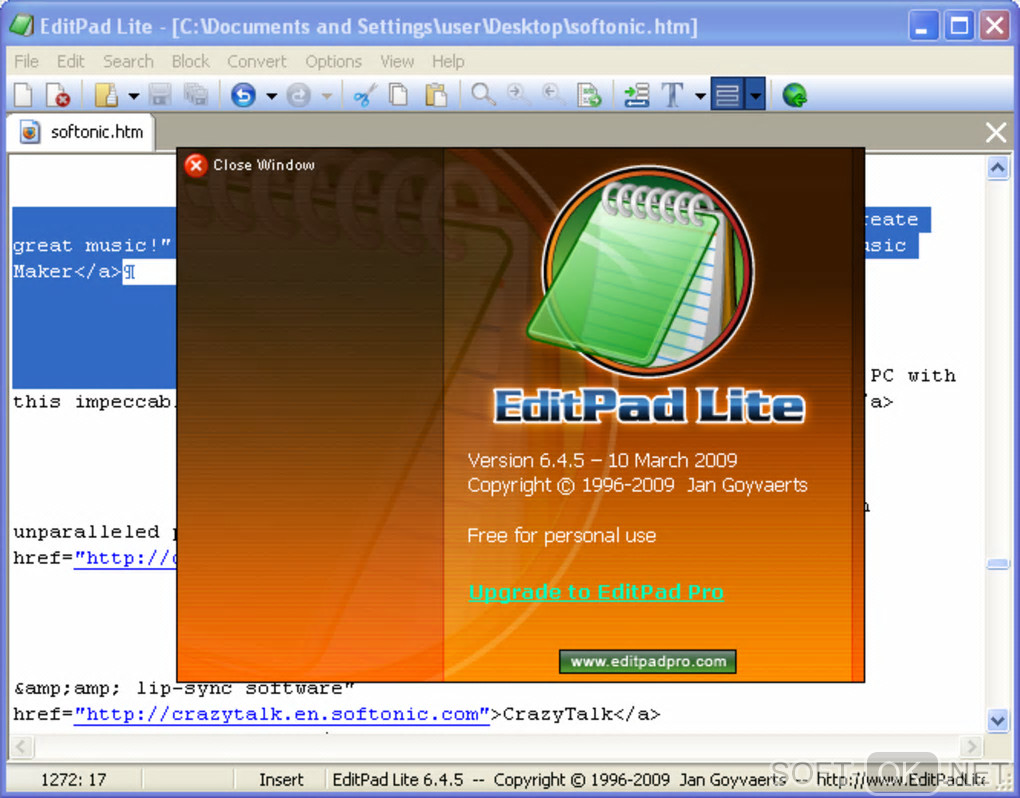The image size is (1020, 798).
Task: Expand the open file dropdown arrow
Action: click(x=133, y=96)
